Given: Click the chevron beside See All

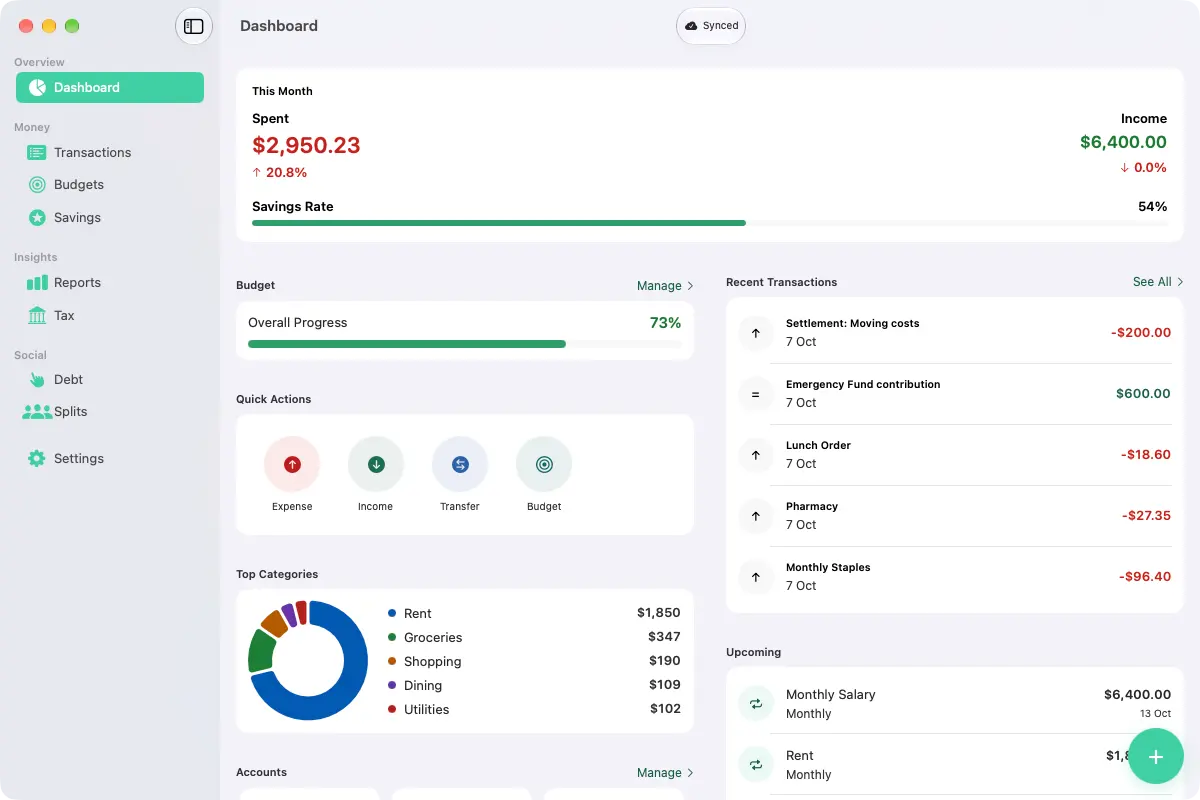Looking at the screenshot, I should click(x=1180, y=282).
